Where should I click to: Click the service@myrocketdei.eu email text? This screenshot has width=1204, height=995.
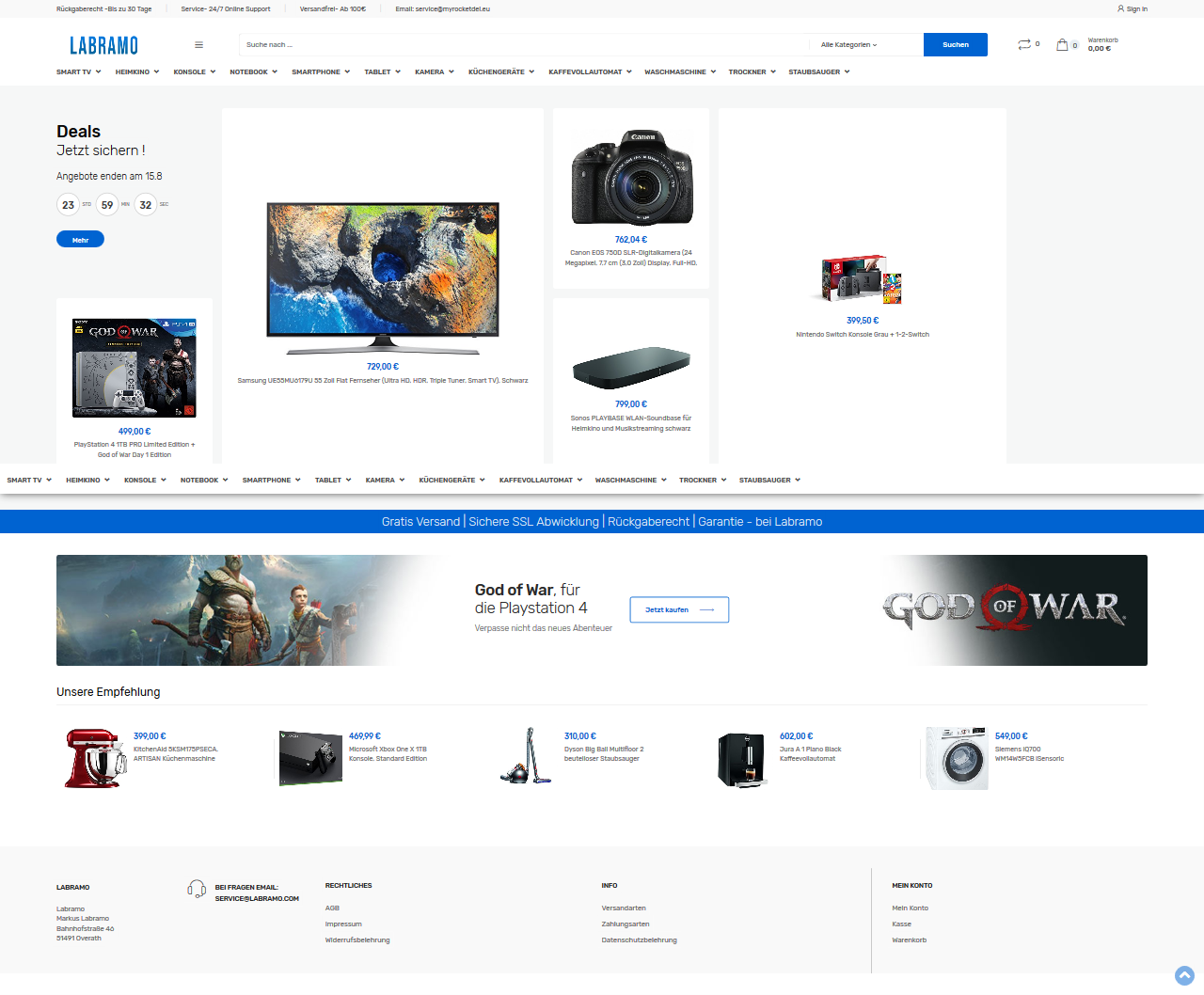(452, 8)
